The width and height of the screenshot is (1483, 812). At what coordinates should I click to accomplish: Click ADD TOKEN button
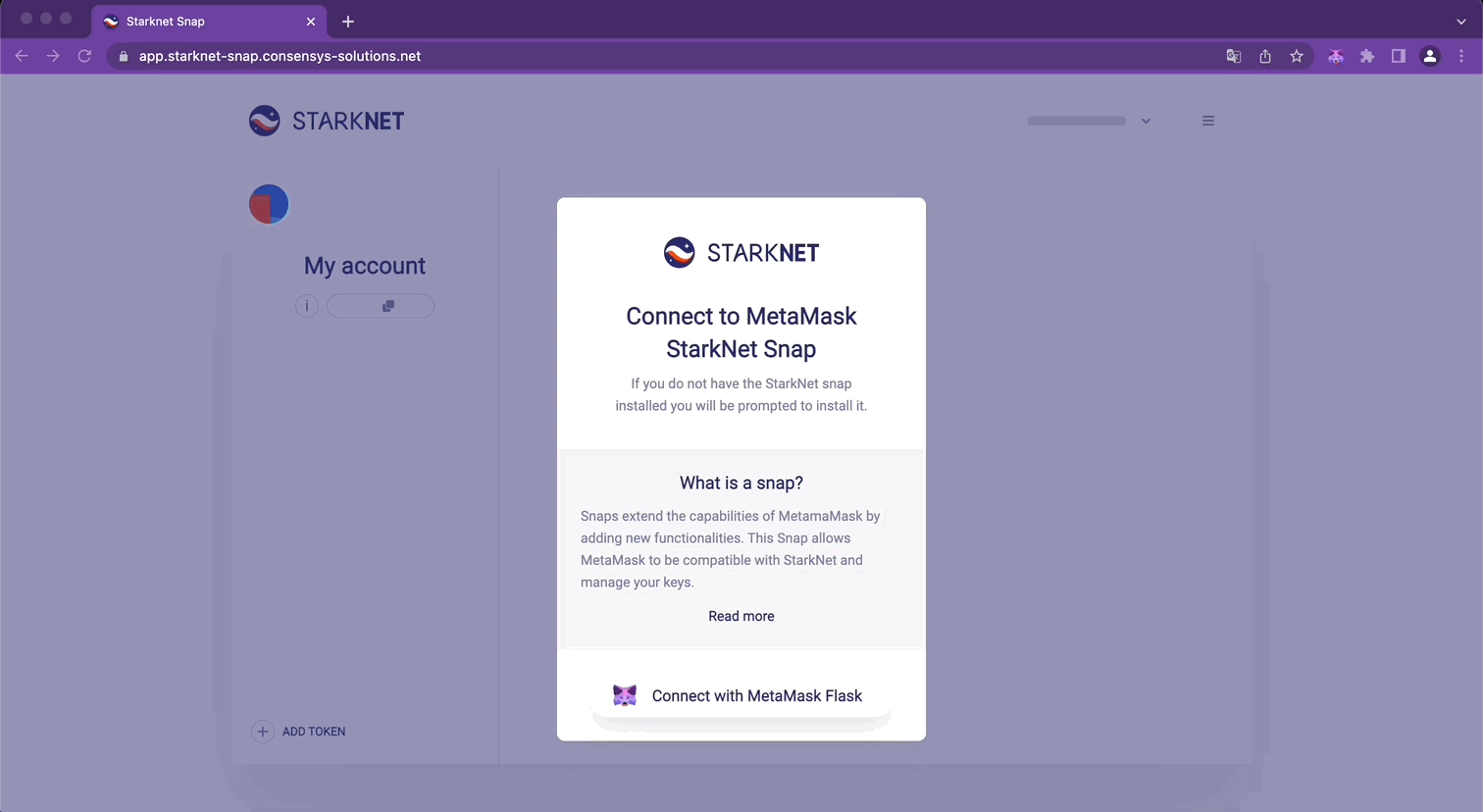point(299,732)
